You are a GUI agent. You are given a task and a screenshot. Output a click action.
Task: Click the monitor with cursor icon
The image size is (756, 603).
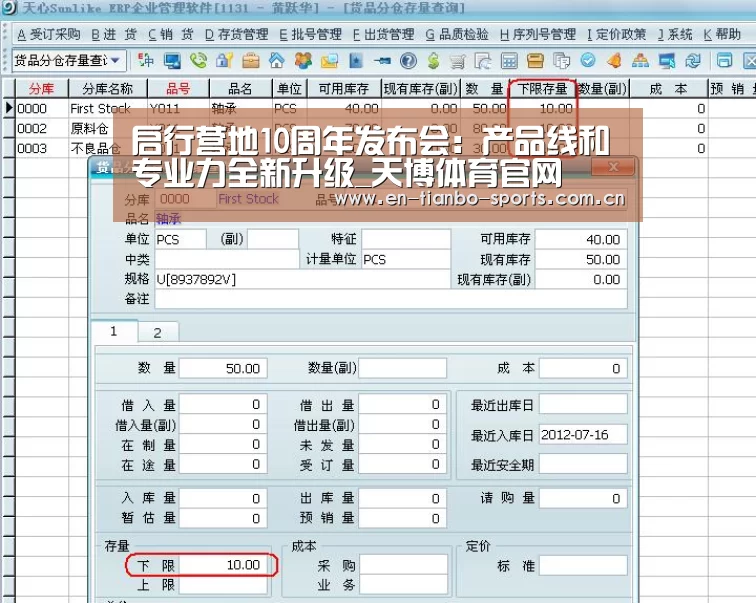(x=667, y=61)
